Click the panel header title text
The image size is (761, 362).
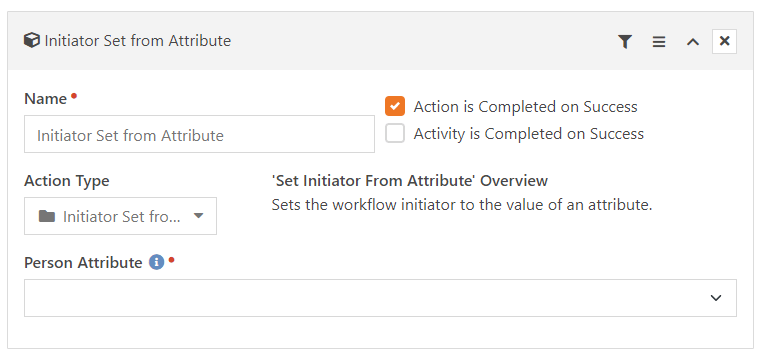[137, 41]
